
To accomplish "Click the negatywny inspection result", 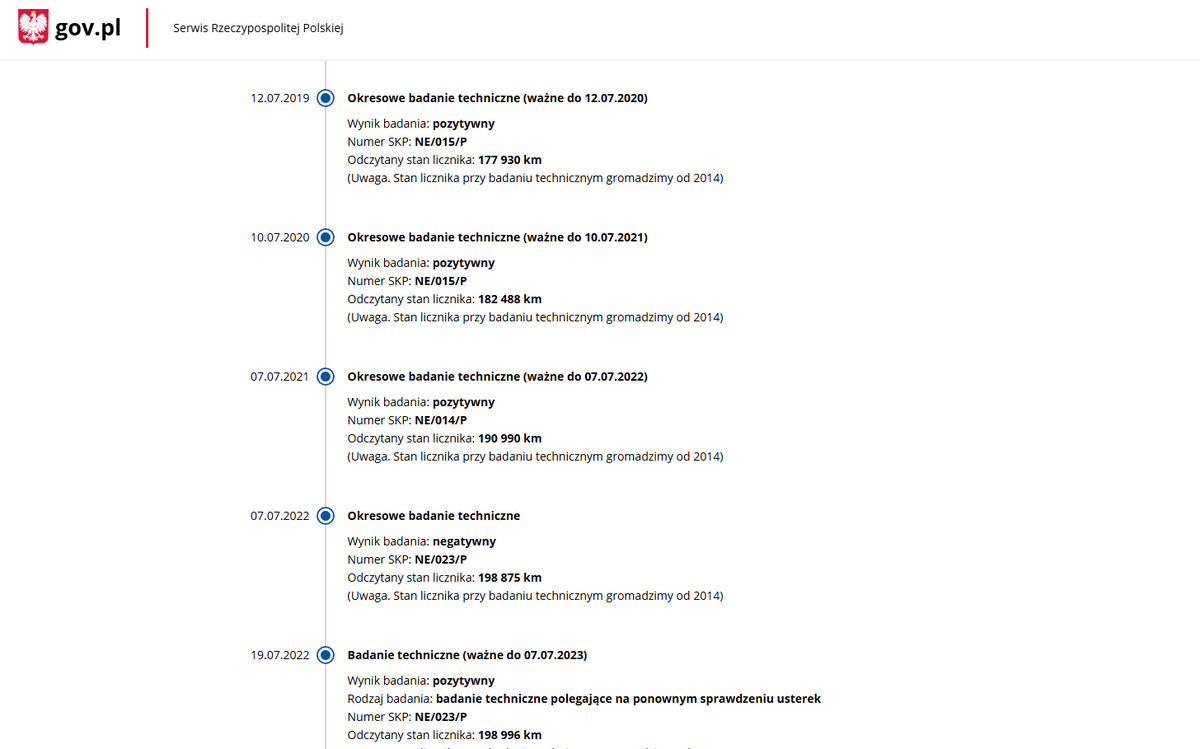I will tap(464, 541).
